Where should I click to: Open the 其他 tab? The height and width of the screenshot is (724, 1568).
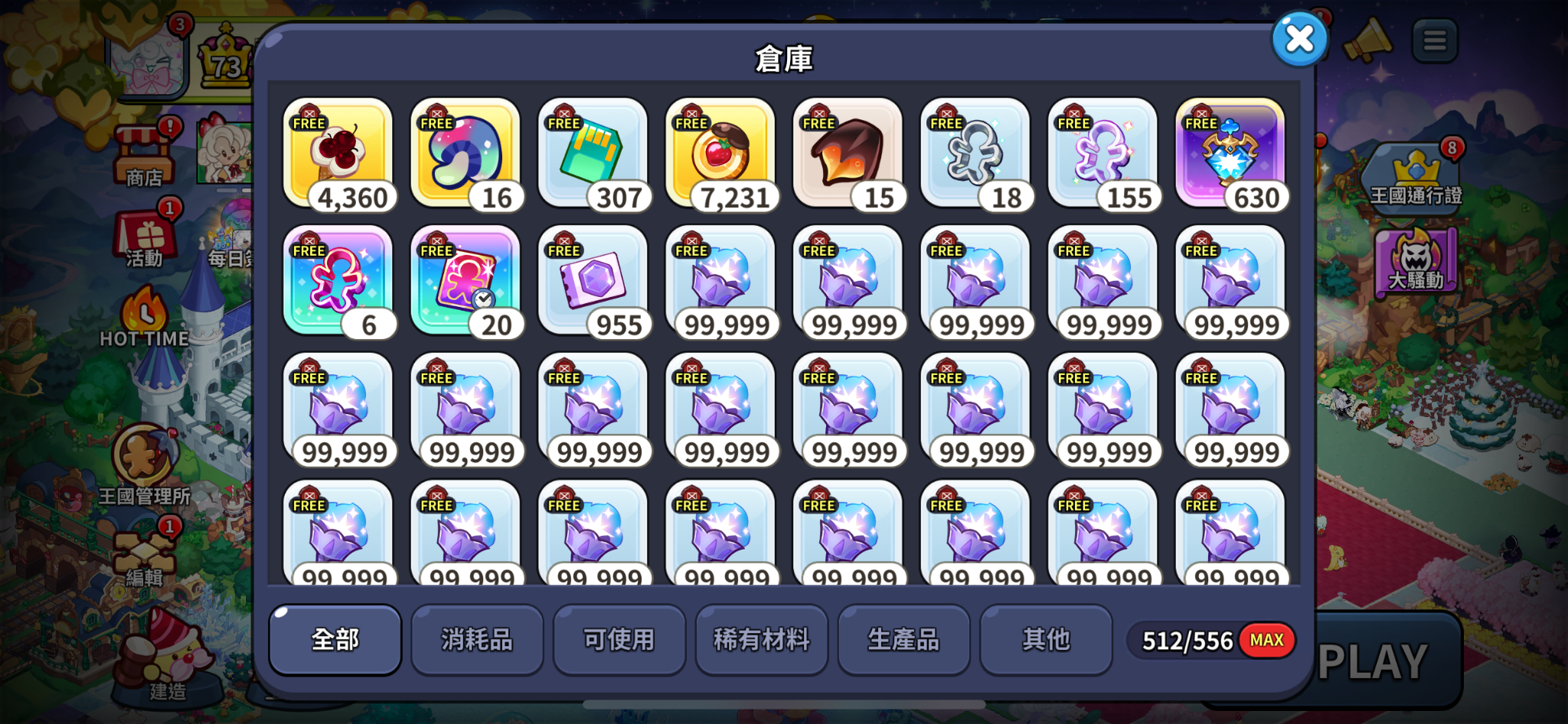click(1046, 640)
